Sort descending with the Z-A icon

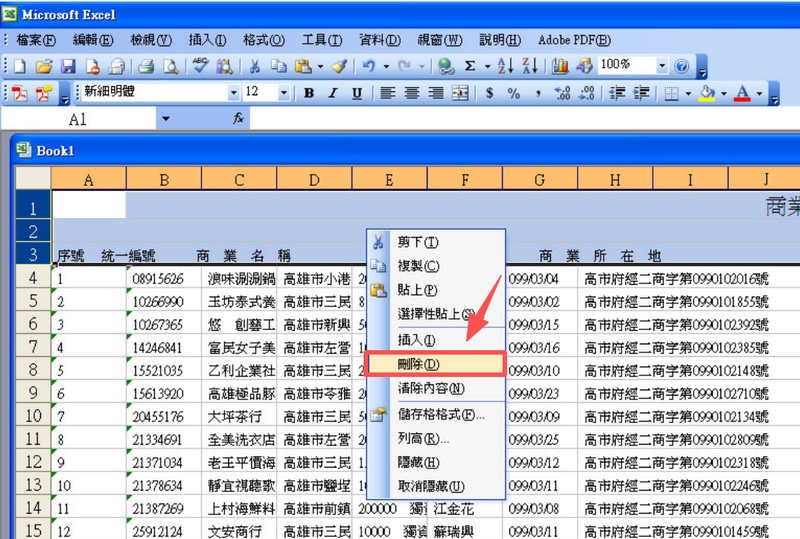[530, 66]
